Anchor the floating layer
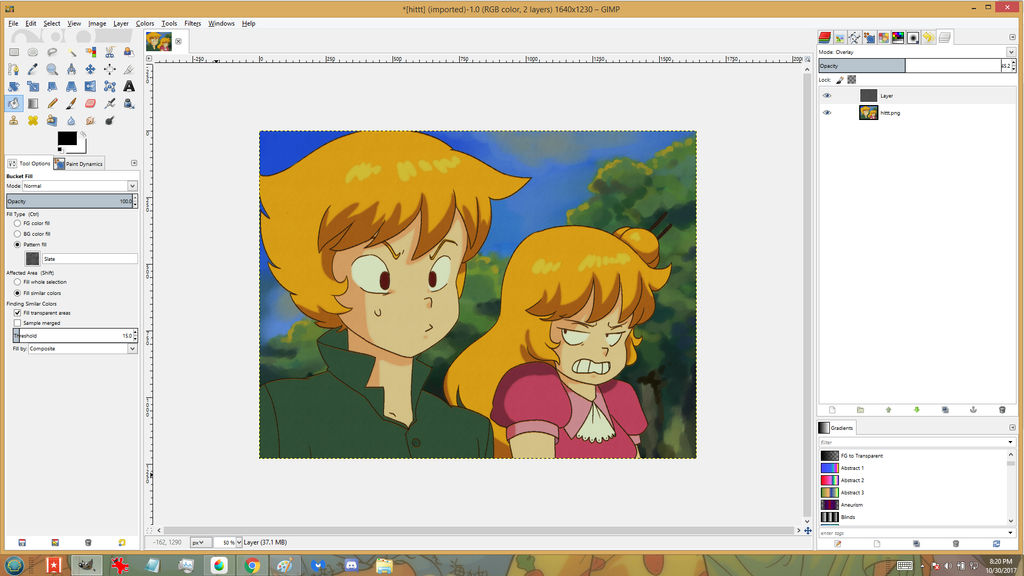 pyautogui.click(x=973, y=409)
